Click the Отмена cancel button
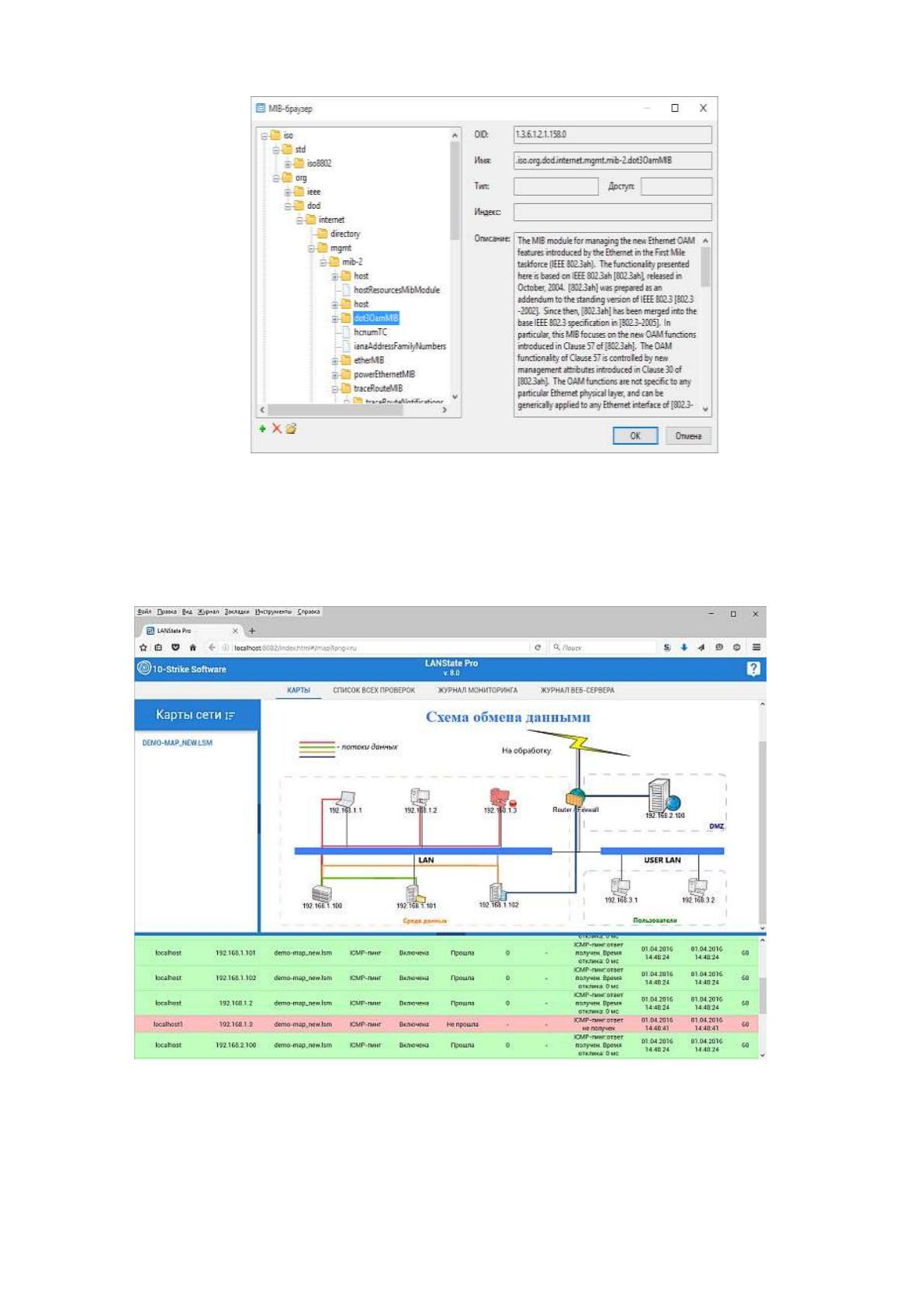Screen dimensions: 924x1307 click(x=688, y=435)
